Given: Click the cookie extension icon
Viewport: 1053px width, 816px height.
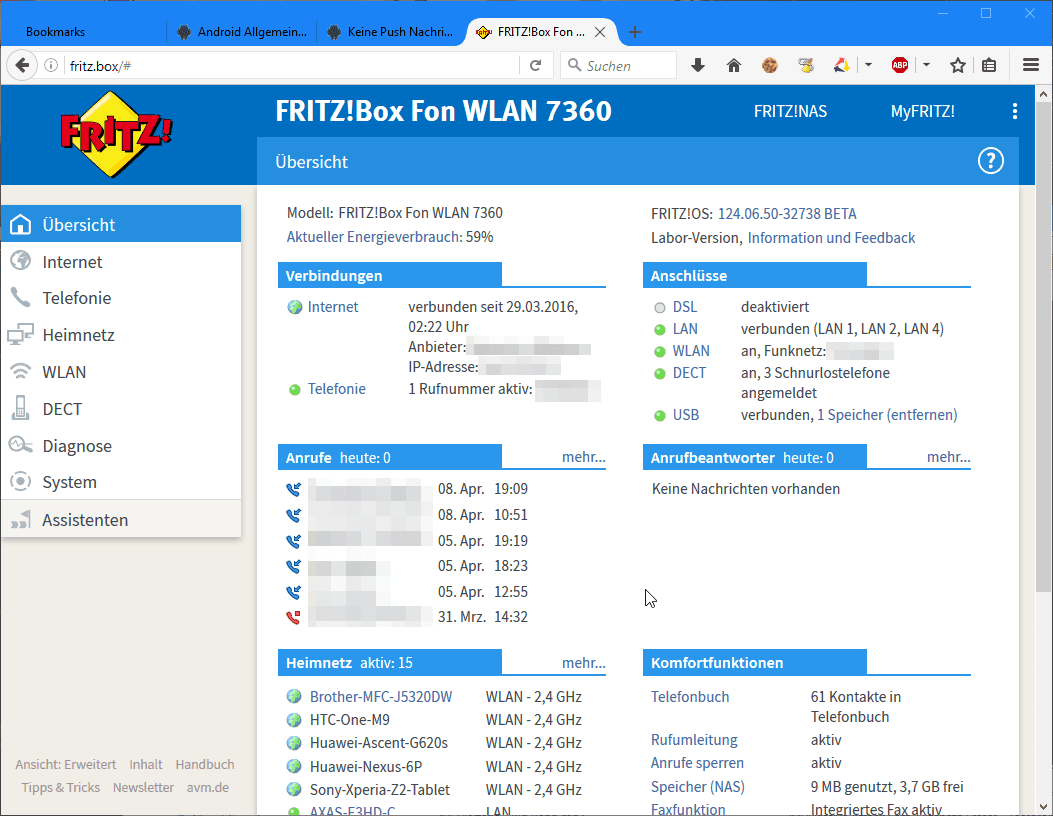Looking at the screenshot, I should coord(770,65).
